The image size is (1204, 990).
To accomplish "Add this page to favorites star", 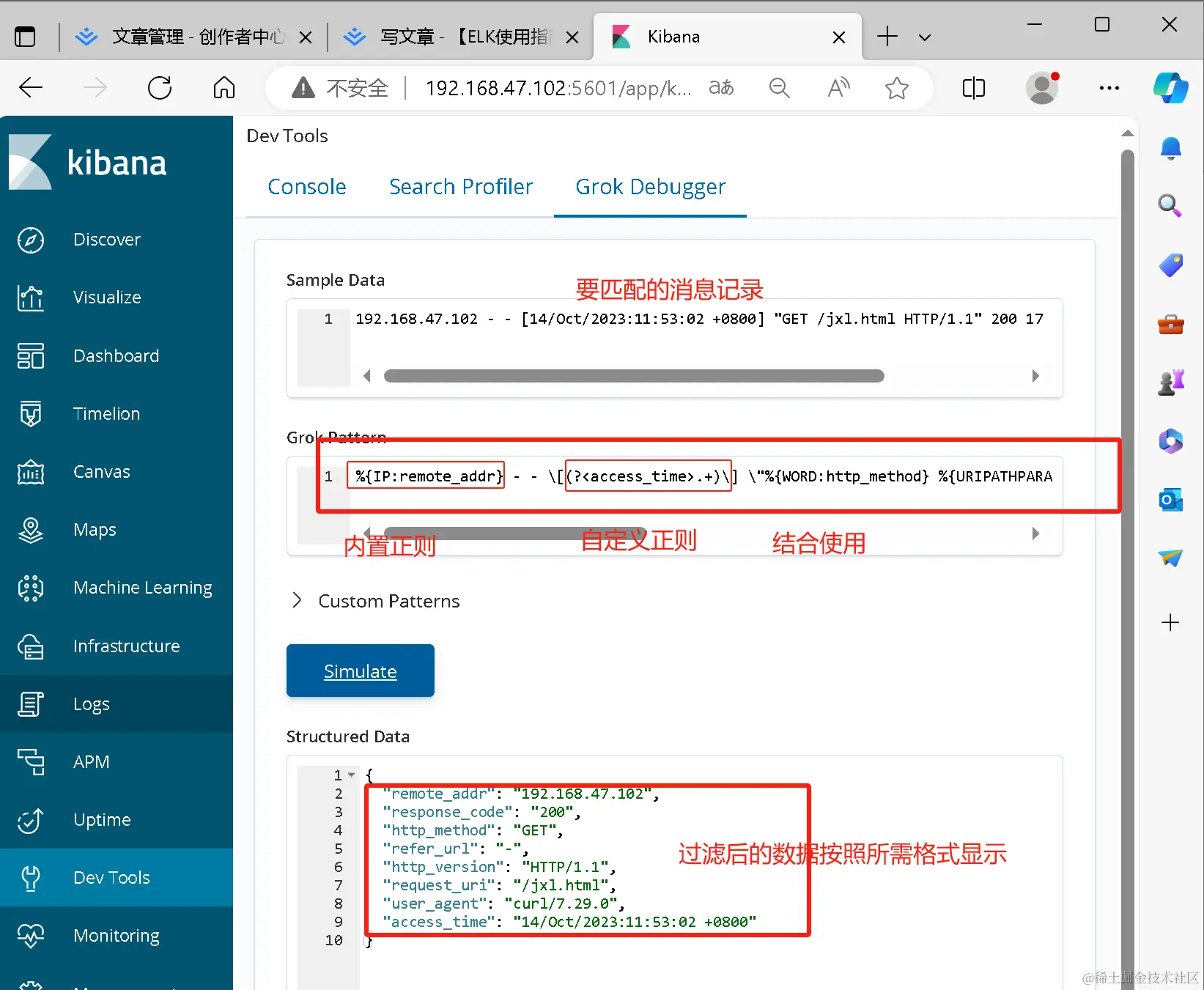I will pyautogui.click(x=896, y=88).
